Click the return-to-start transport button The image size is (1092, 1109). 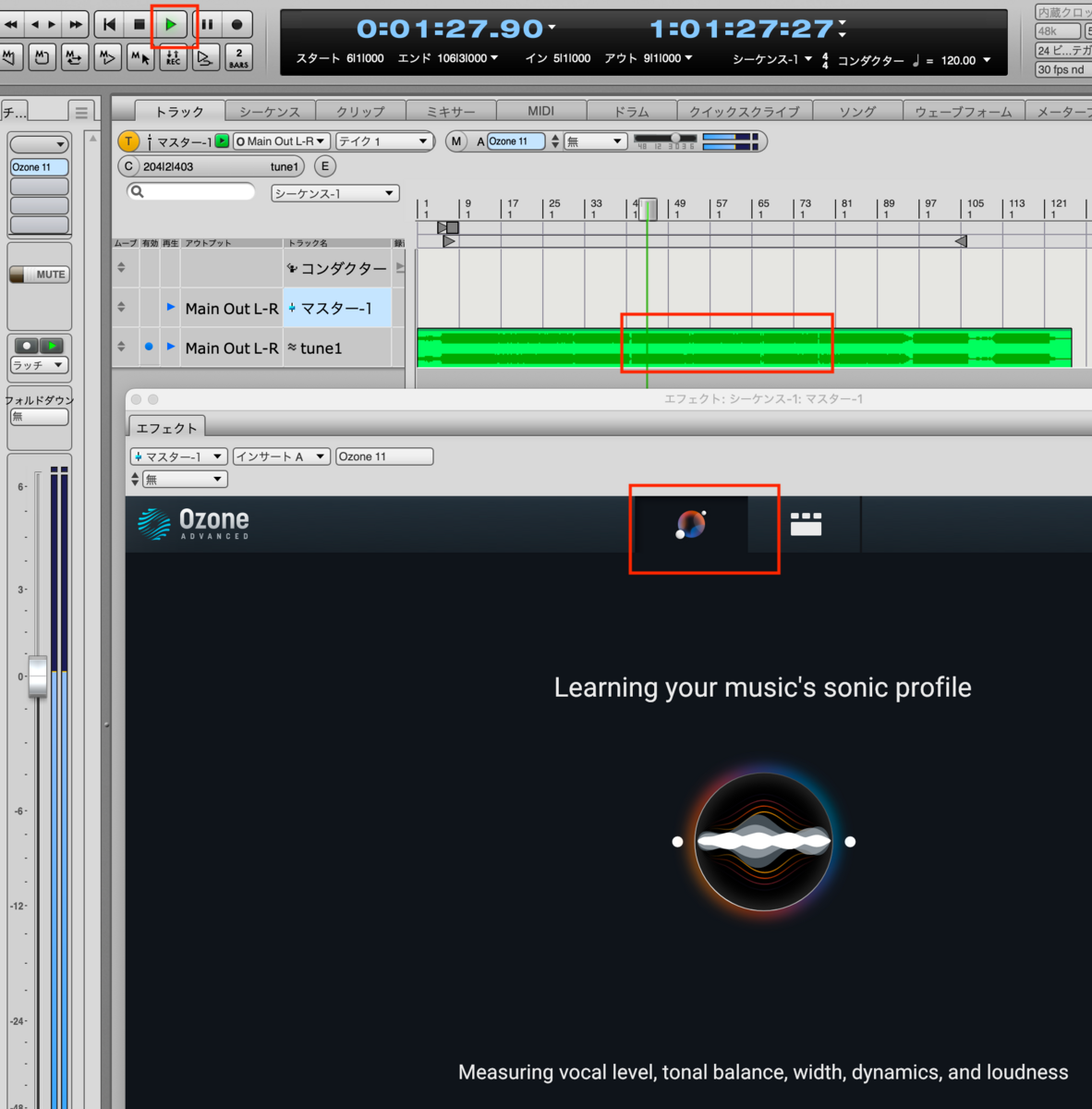coord(109,24)
